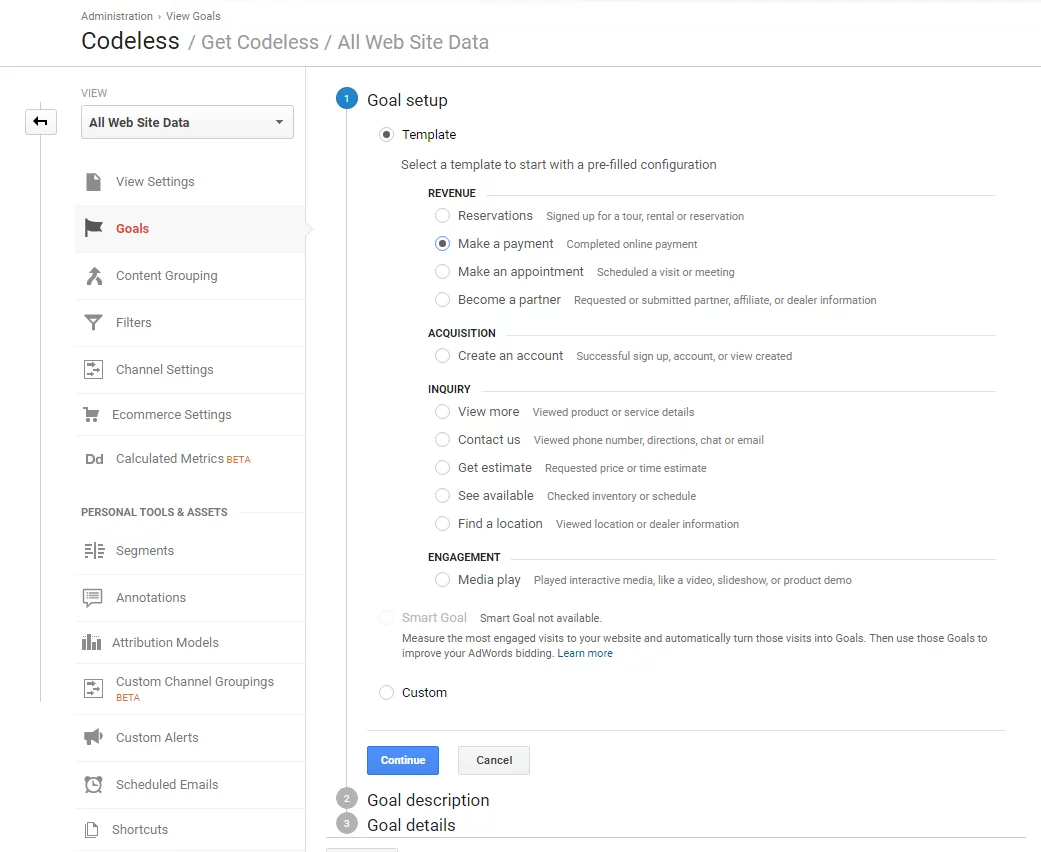
Task: Select the Goals flag icon in sidebar
Action: click(95, 228)
